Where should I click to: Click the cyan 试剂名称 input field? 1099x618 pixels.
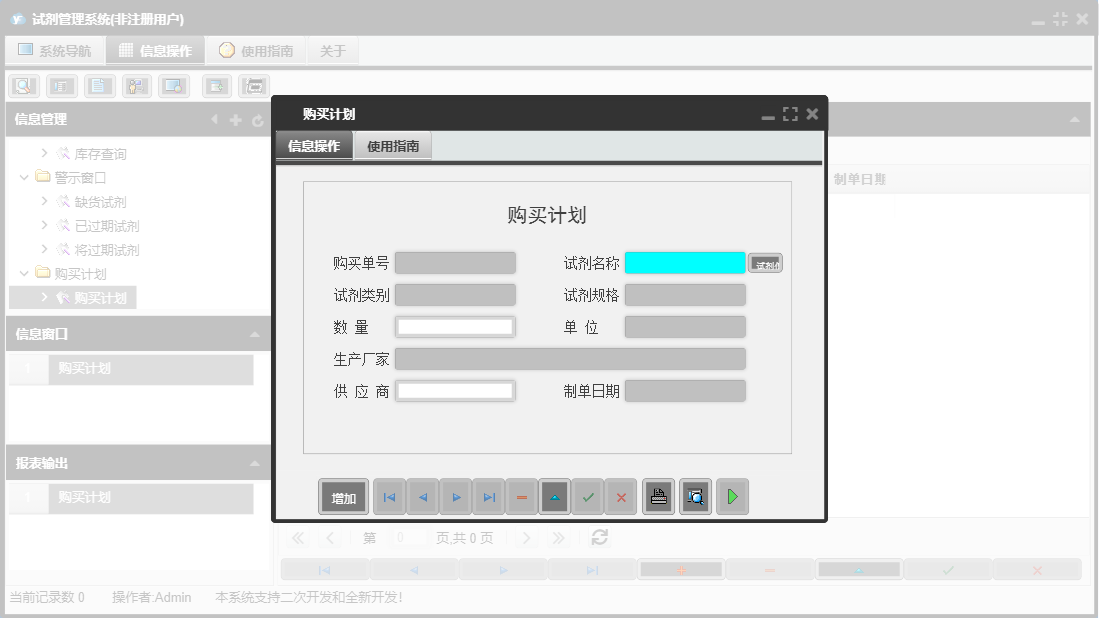tap(685, 262)
